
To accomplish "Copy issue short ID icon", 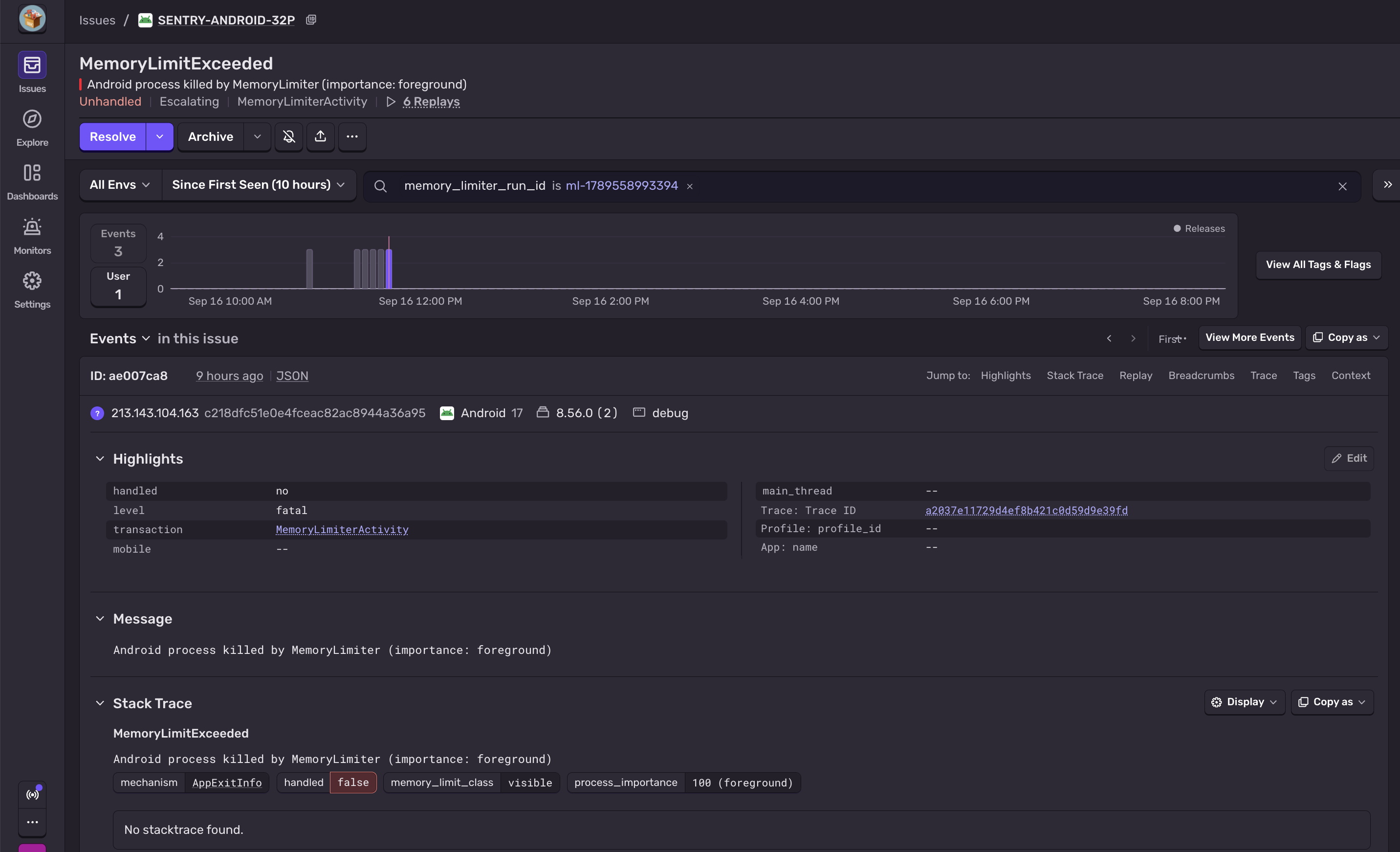I will tap(311, 20).
